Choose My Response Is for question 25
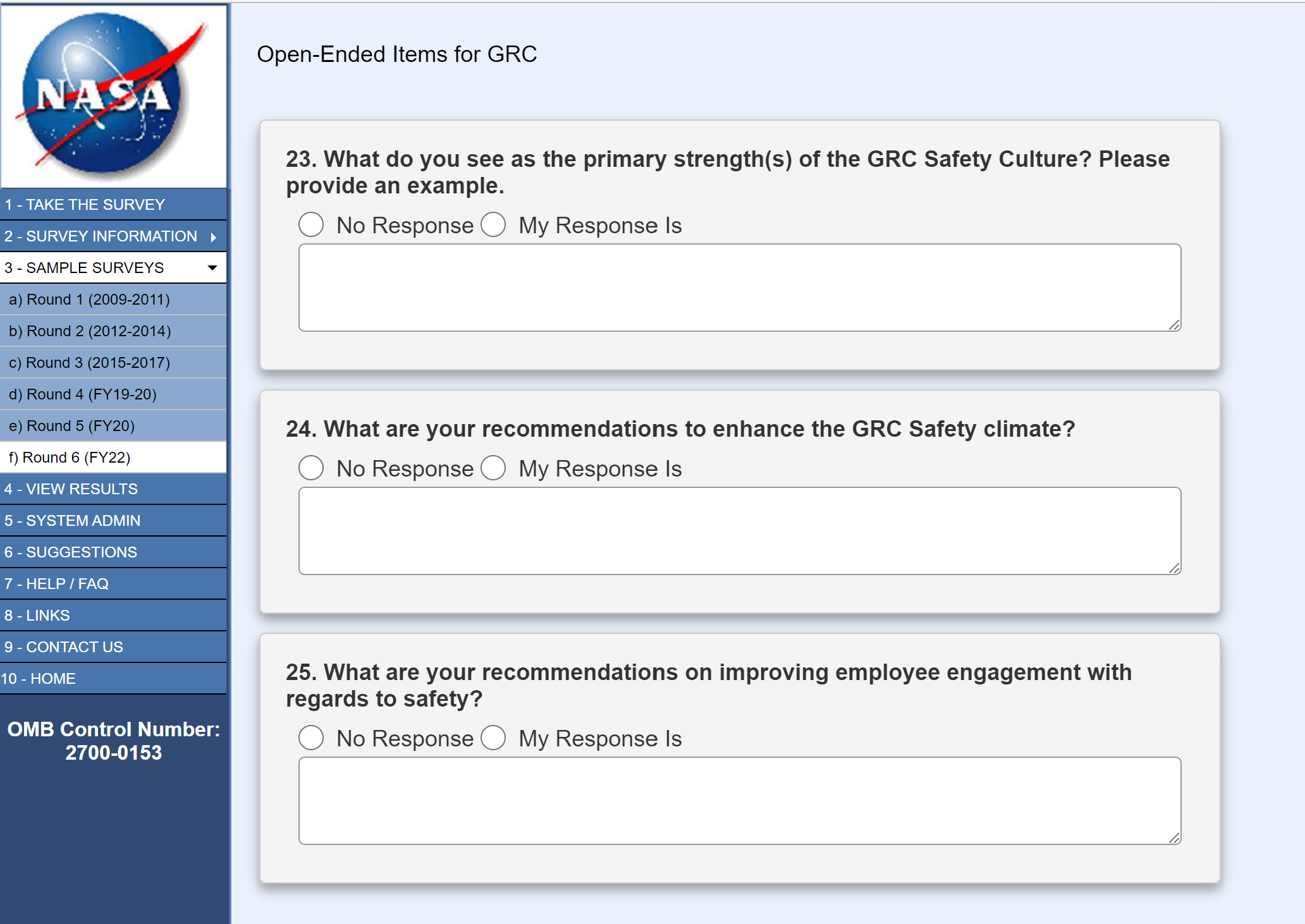The image size is (1305, 924). click(x=493, y=738)
